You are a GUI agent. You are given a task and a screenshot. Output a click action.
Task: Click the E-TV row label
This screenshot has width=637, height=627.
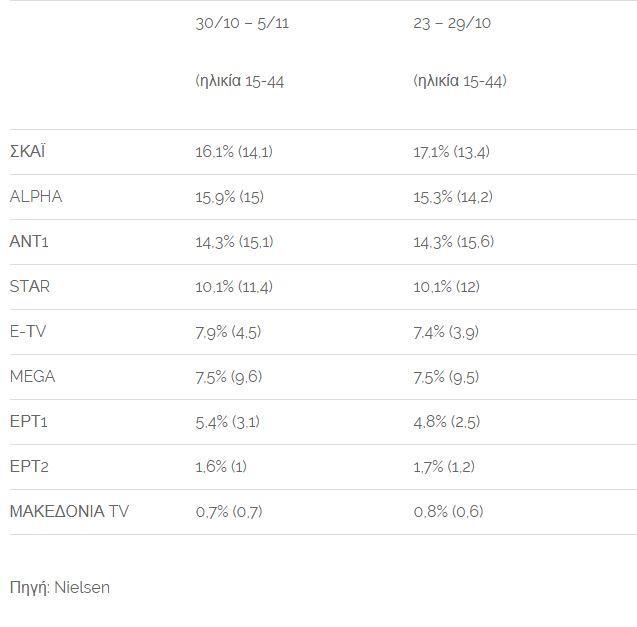click(28, 332)
